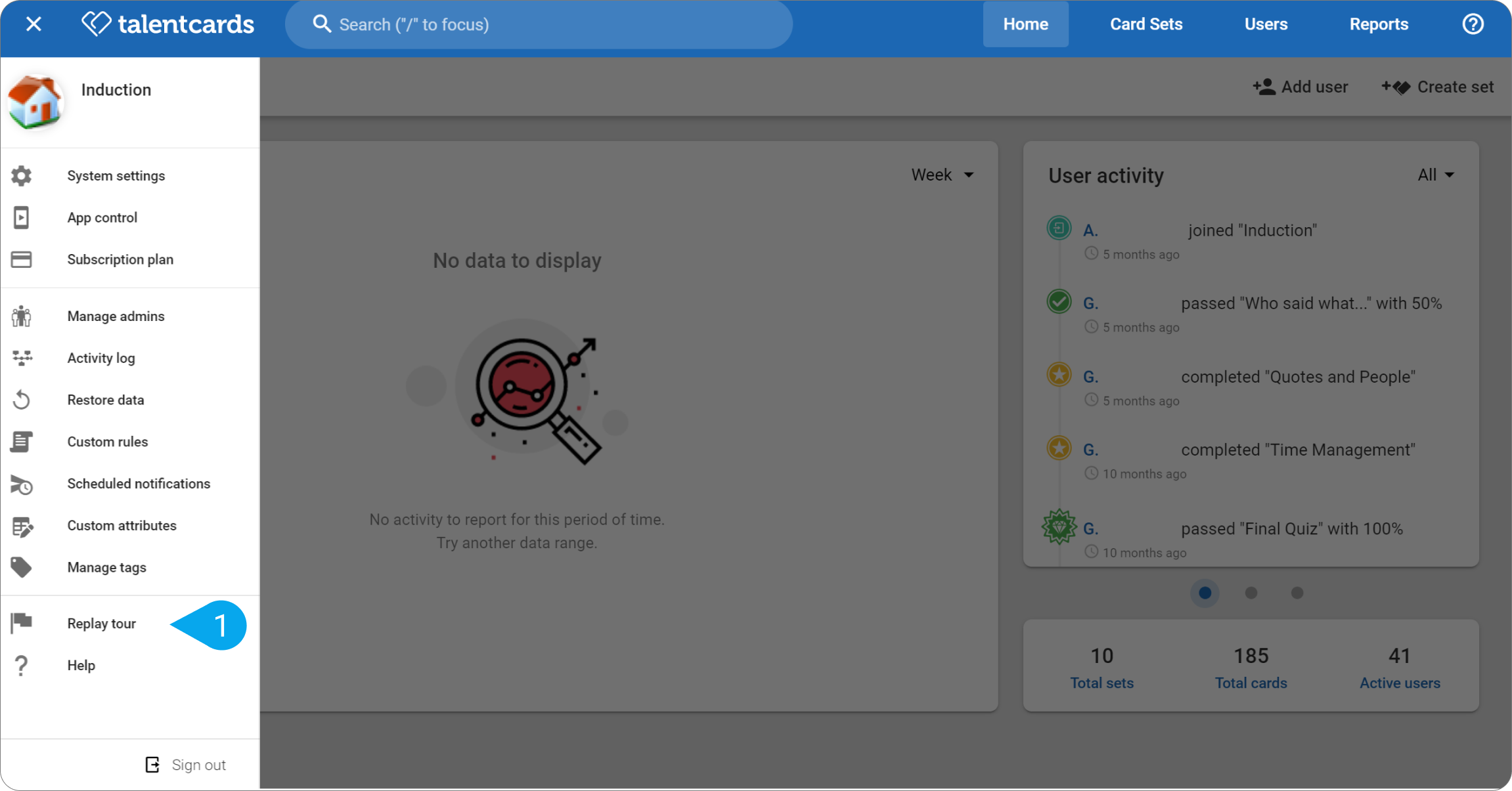
Task: Click the help question mark in top bar
Action: [x=1473, y=24]
